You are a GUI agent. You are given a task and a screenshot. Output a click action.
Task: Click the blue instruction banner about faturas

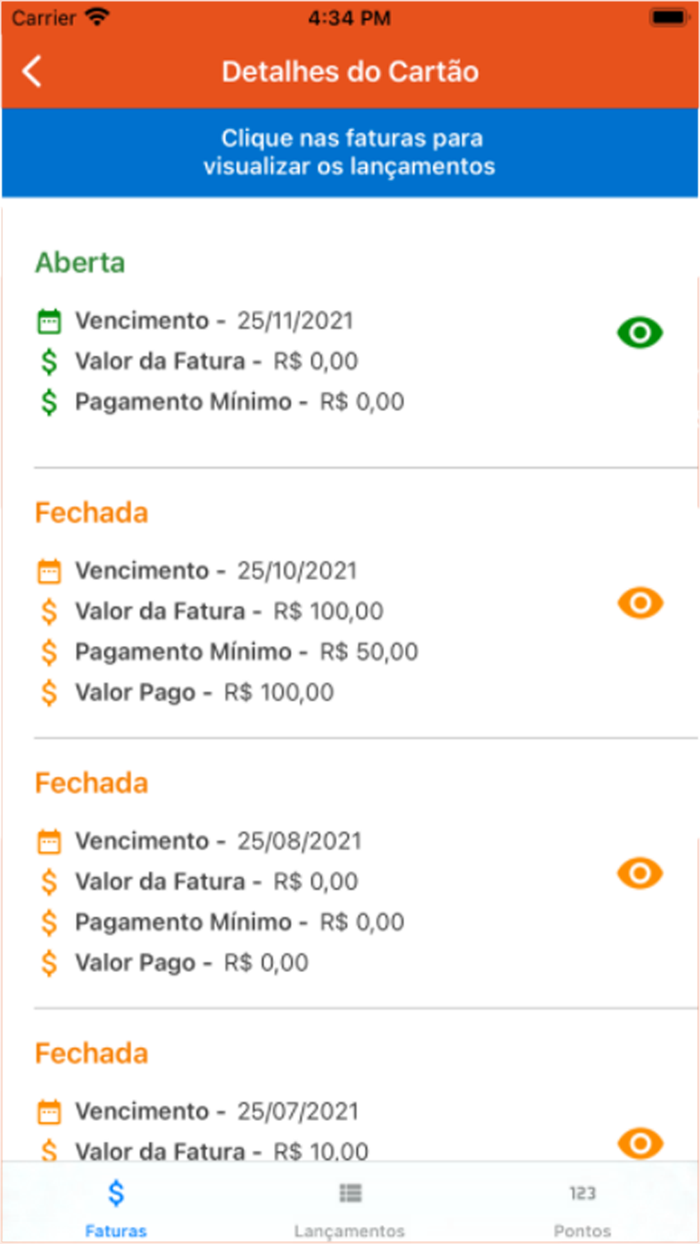pos(350,152)
